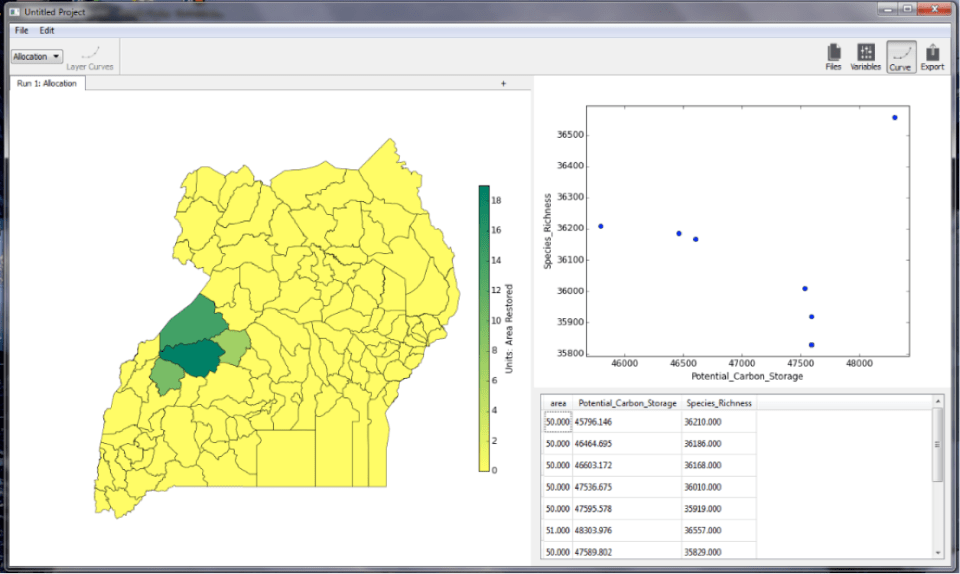Select the cell 47536.675

click(627, 487)
